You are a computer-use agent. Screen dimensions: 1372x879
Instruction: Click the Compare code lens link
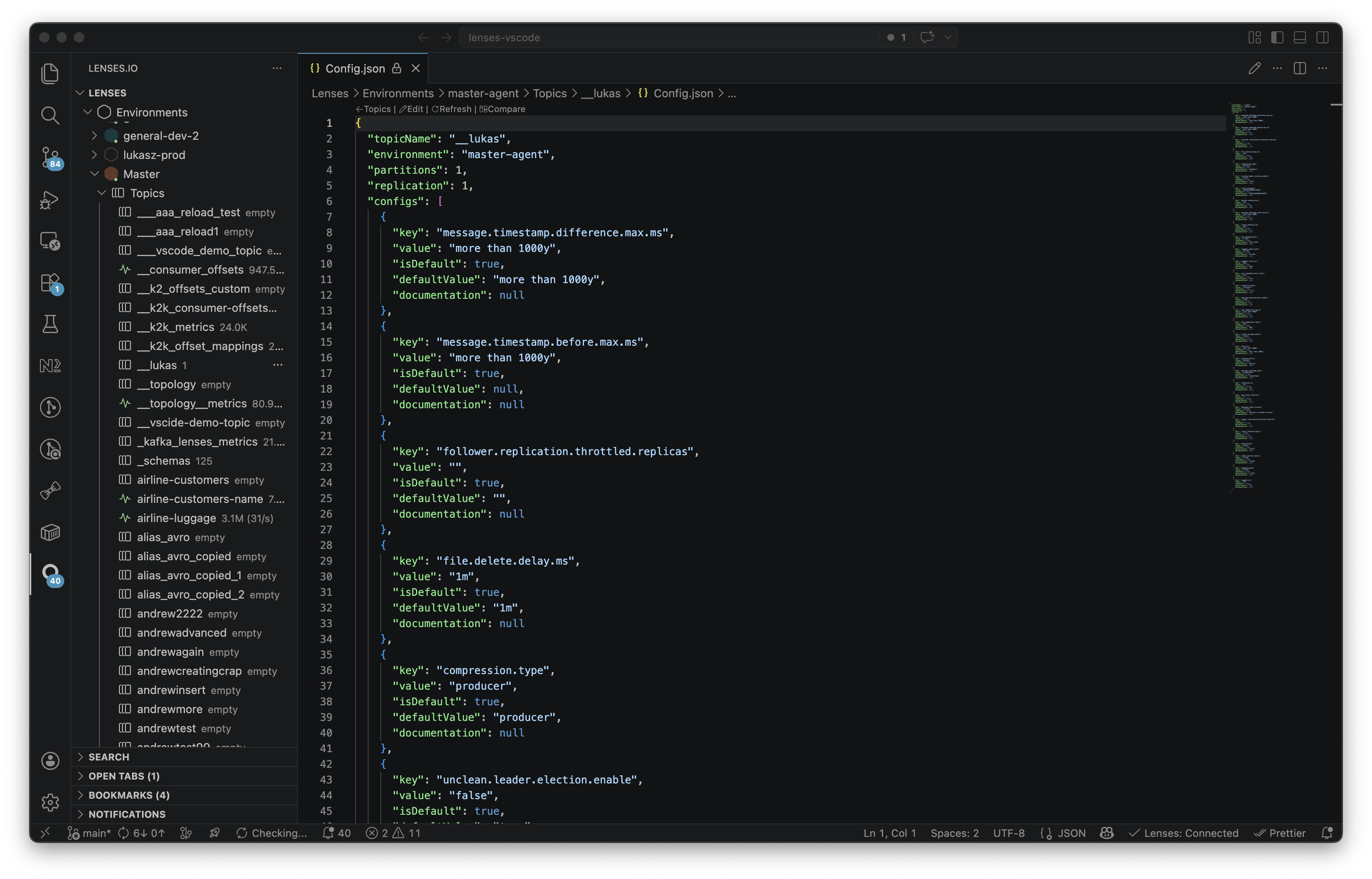point(502,109)
